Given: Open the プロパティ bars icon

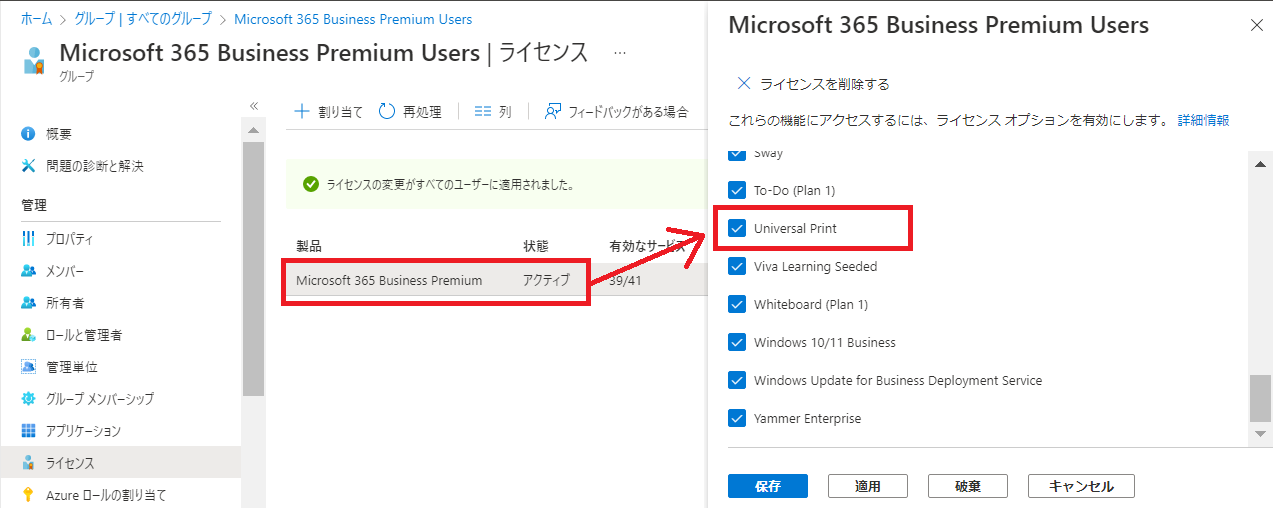Looking at the screenshot, I should pyautogui.click(x=28, y=239).
